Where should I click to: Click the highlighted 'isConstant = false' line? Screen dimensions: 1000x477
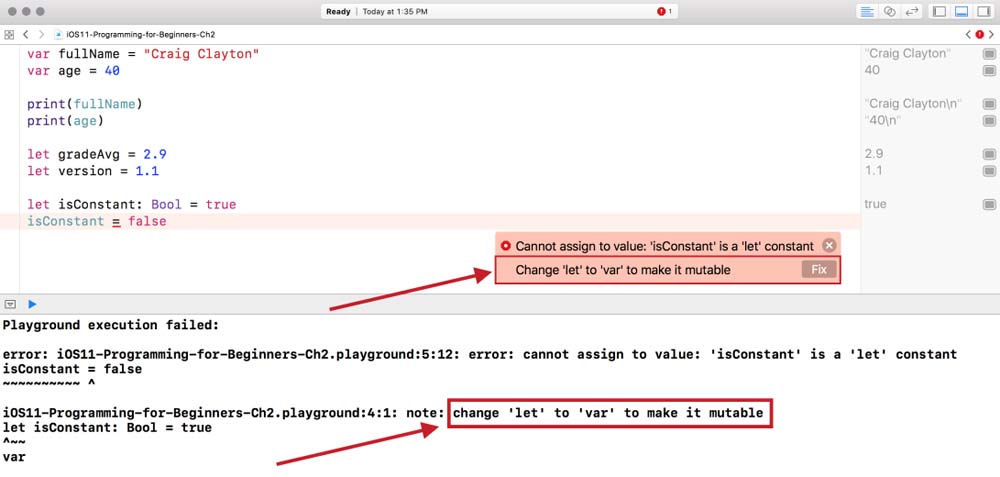[96, 221]
